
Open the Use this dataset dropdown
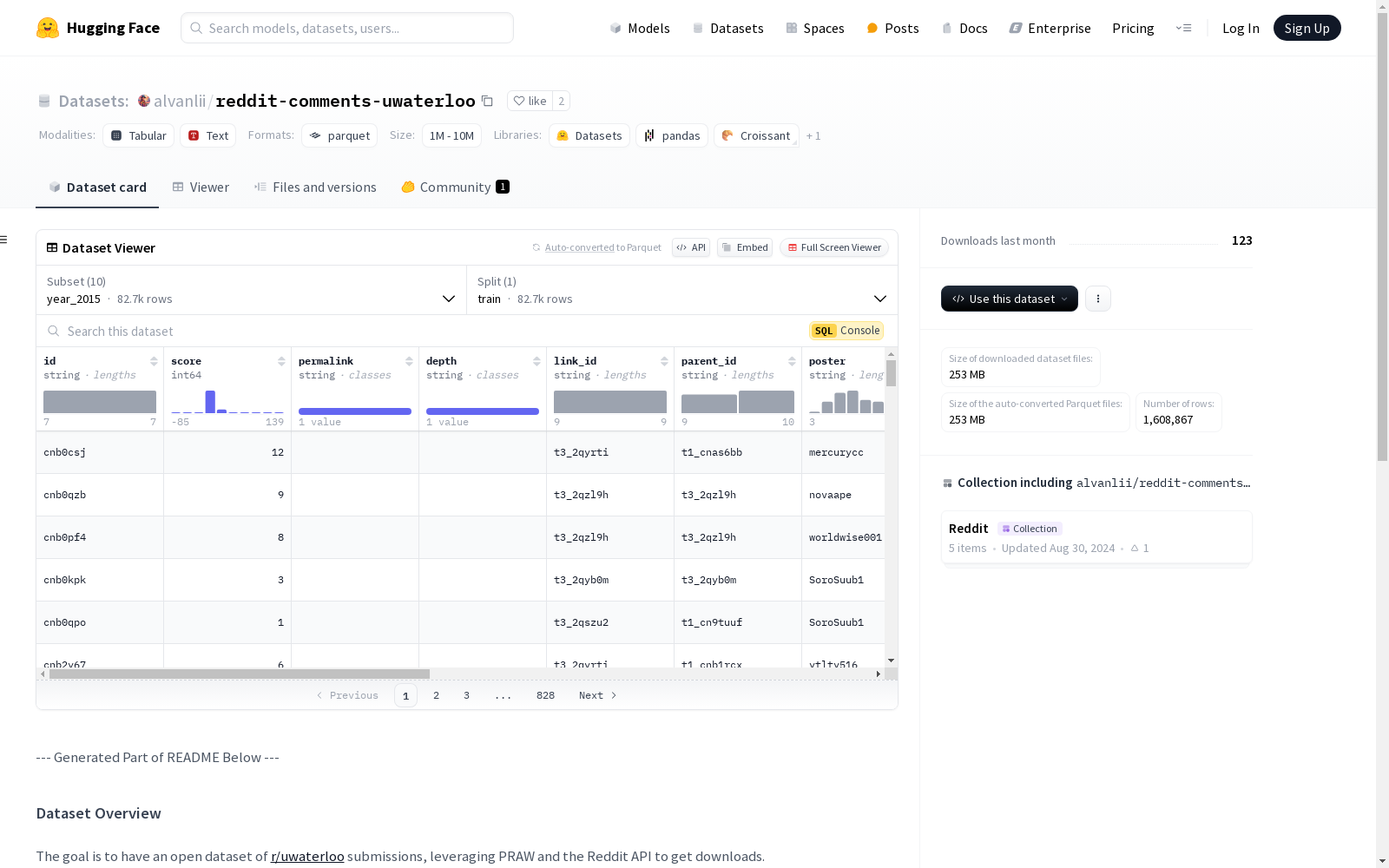[x=1010, y=299]
